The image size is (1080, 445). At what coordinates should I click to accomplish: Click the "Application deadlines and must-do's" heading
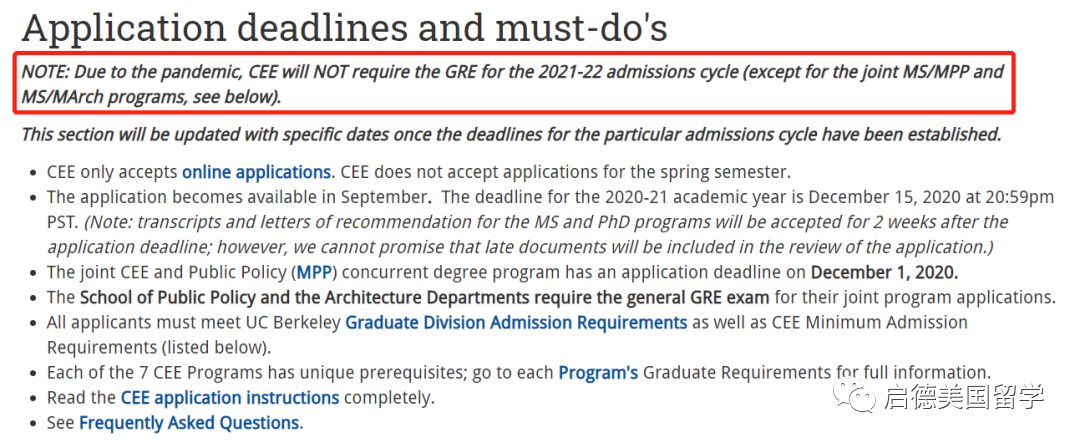point(344,28)
